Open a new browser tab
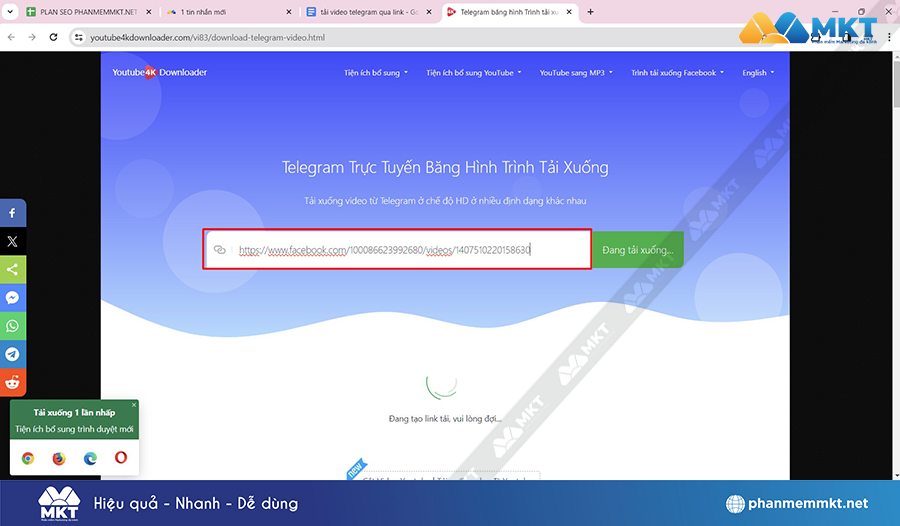The image size is (900, 526). click(590, 11)
